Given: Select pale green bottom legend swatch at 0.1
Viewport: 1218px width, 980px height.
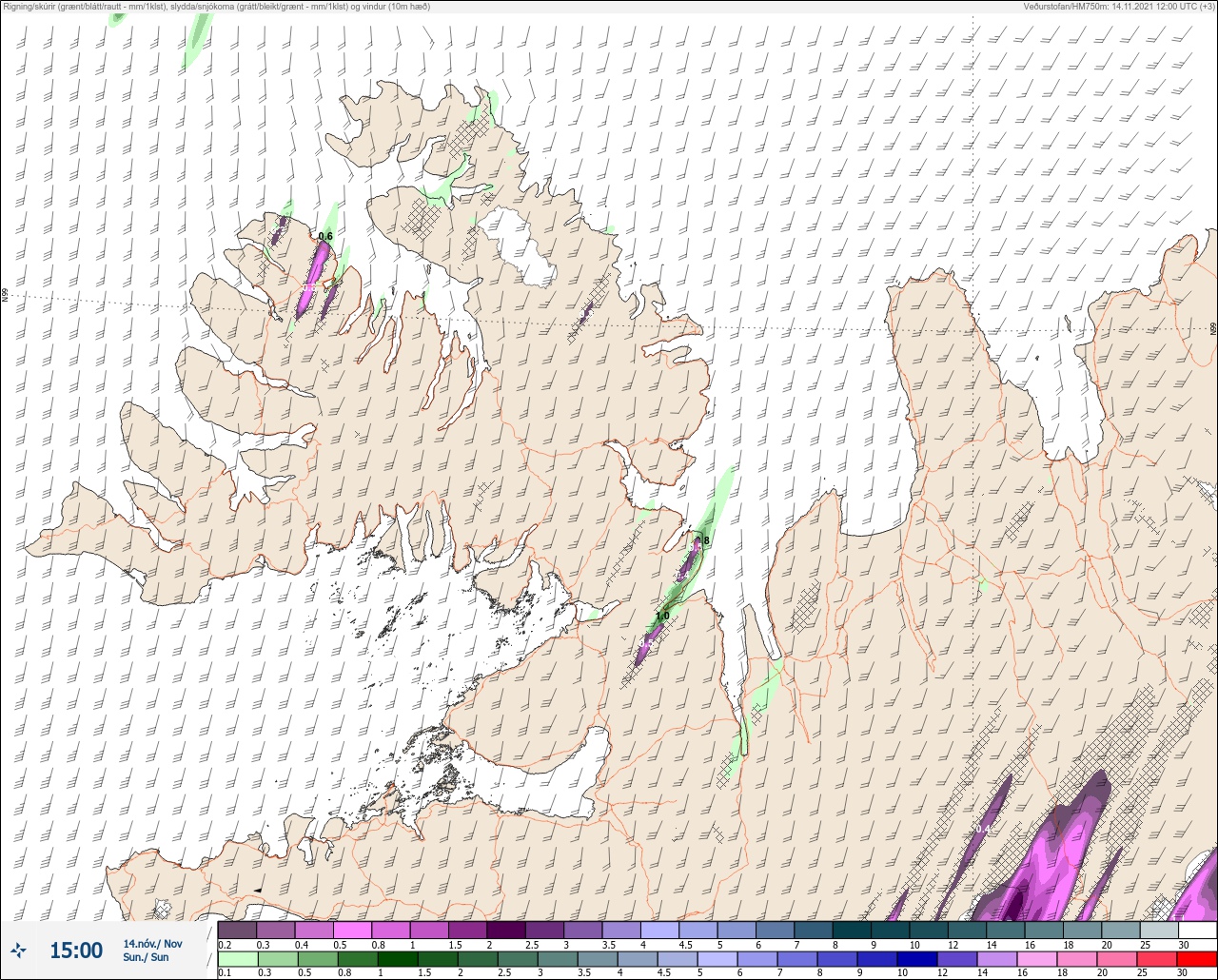Looking at the screenshot, I should 237,959.
